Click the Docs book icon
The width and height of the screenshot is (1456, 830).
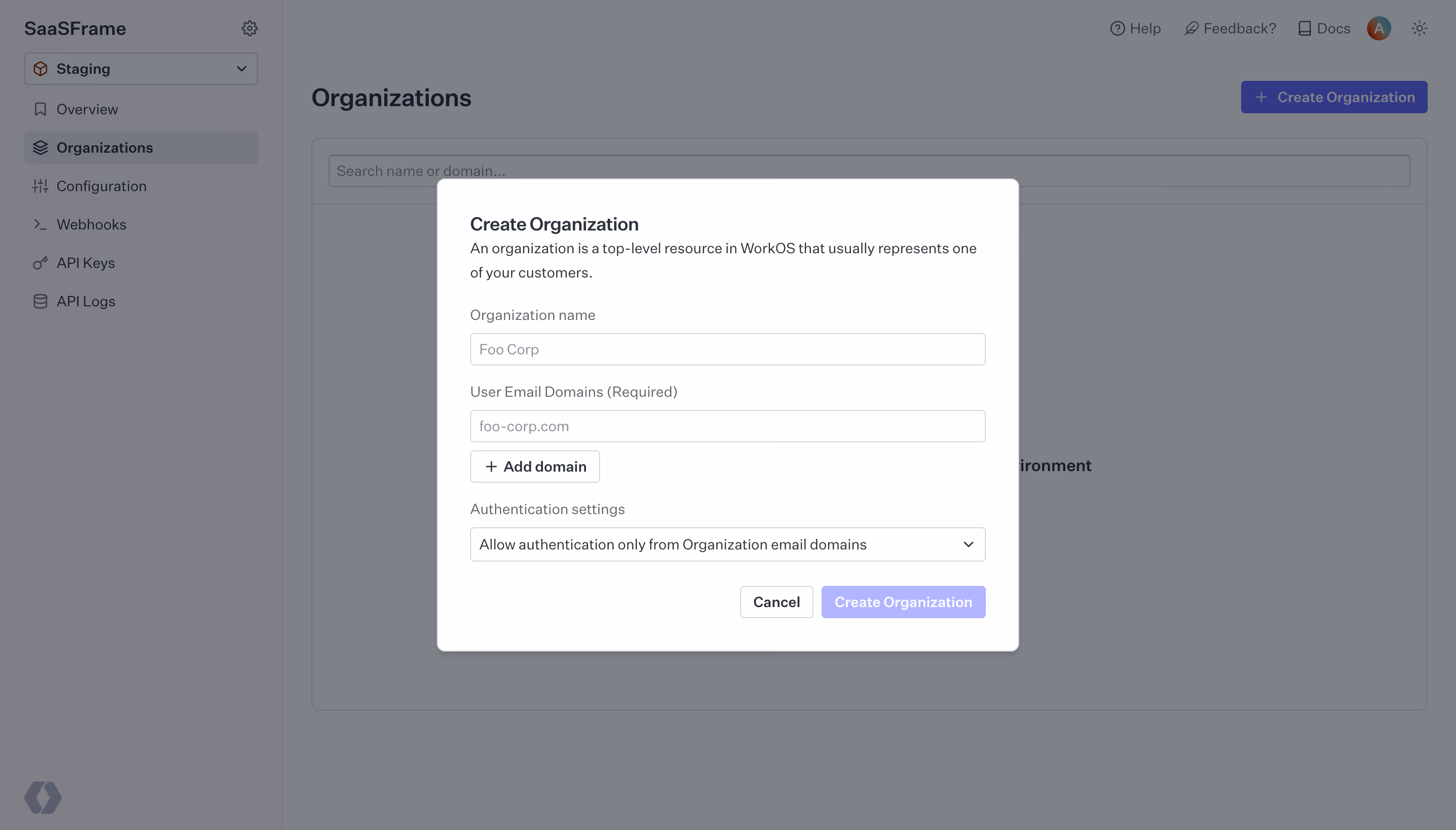(x=1304, y=28)
